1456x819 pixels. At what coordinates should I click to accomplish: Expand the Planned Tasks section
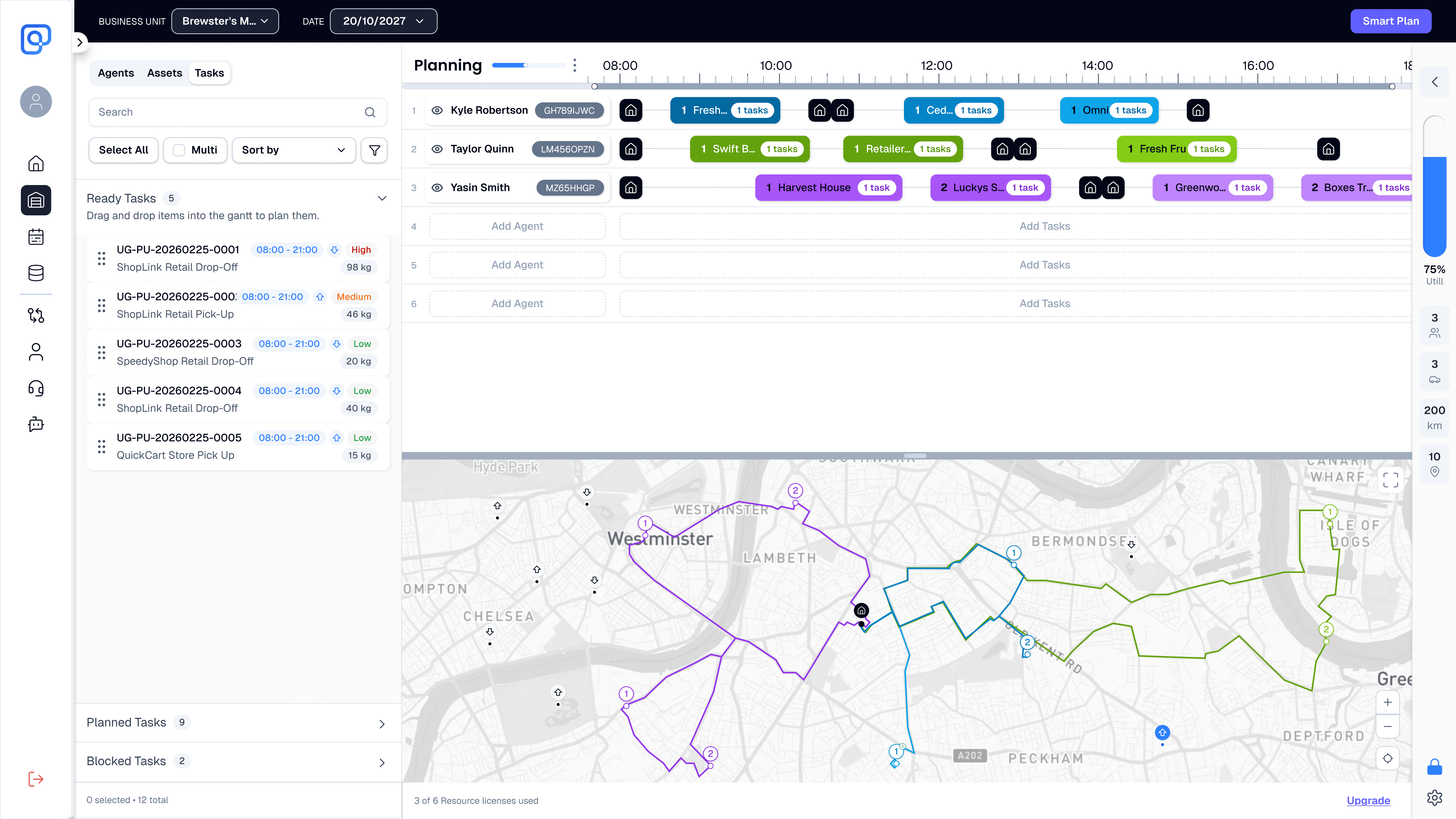tap(382, 724)
